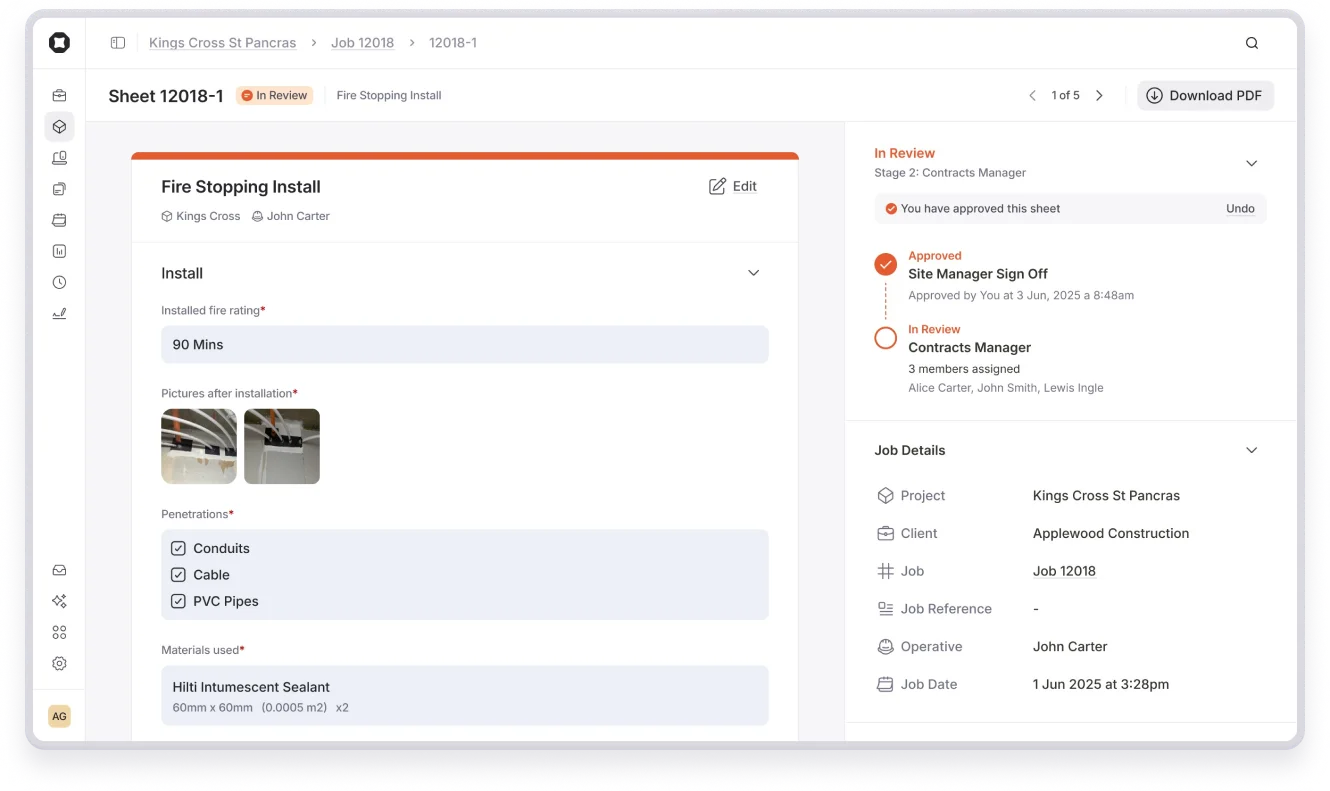This screenshot has height=791, width=1330.
Task: Open the card/calendar icon in sidebar
Action: (59, 220)
